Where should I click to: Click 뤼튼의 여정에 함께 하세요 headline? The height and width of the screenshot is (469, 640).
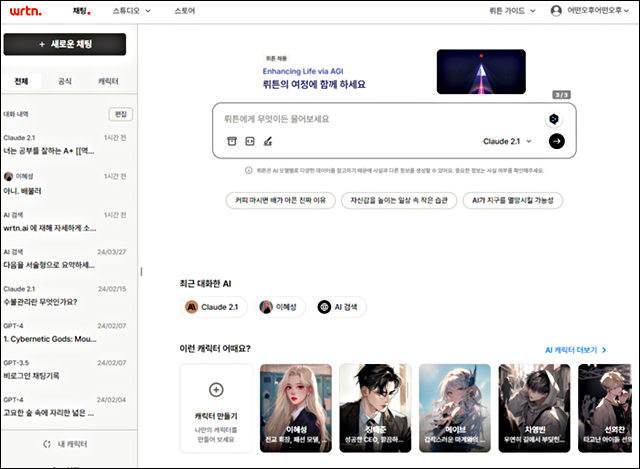pyautogui.click(x=314, y=84)
